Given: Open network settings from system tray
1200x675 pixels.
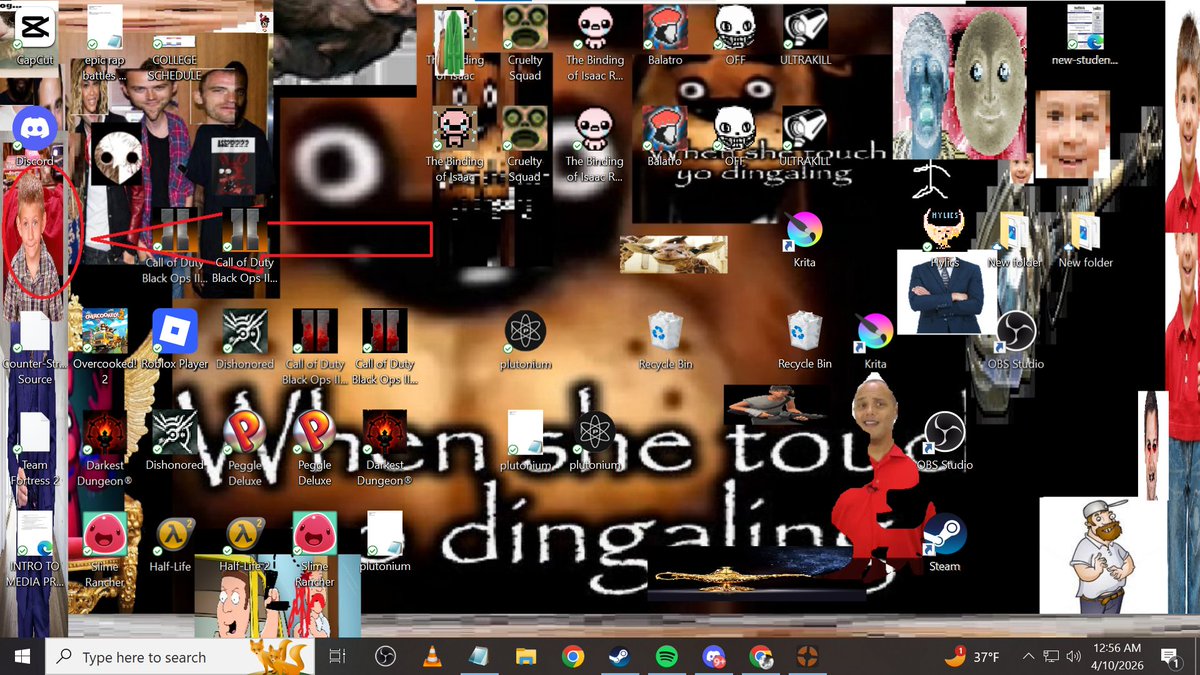Looking at the screenshot, I should [x=1051, y=657].
